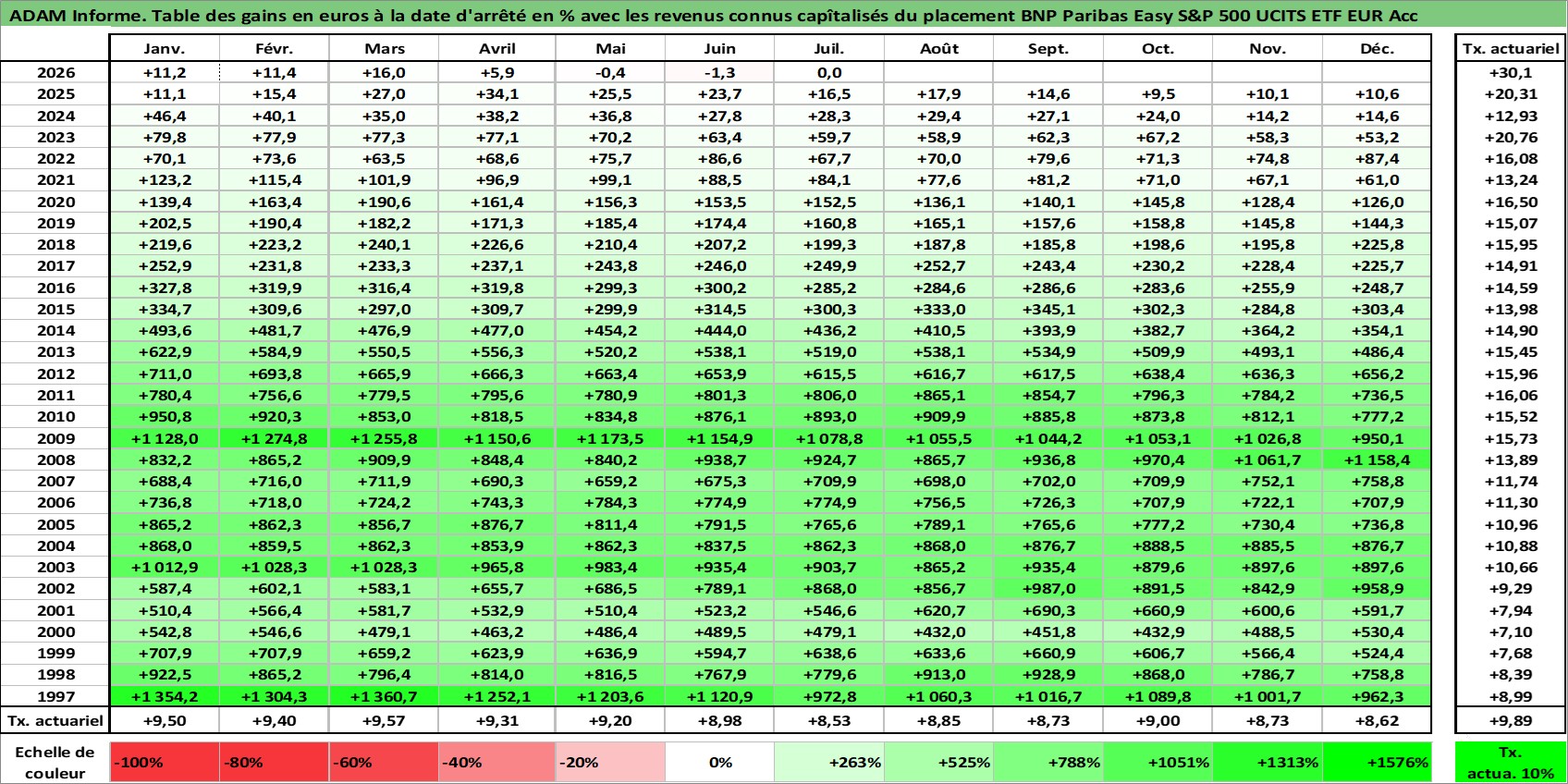Click the '+909,9' cell for August 2010

[938, 416]
